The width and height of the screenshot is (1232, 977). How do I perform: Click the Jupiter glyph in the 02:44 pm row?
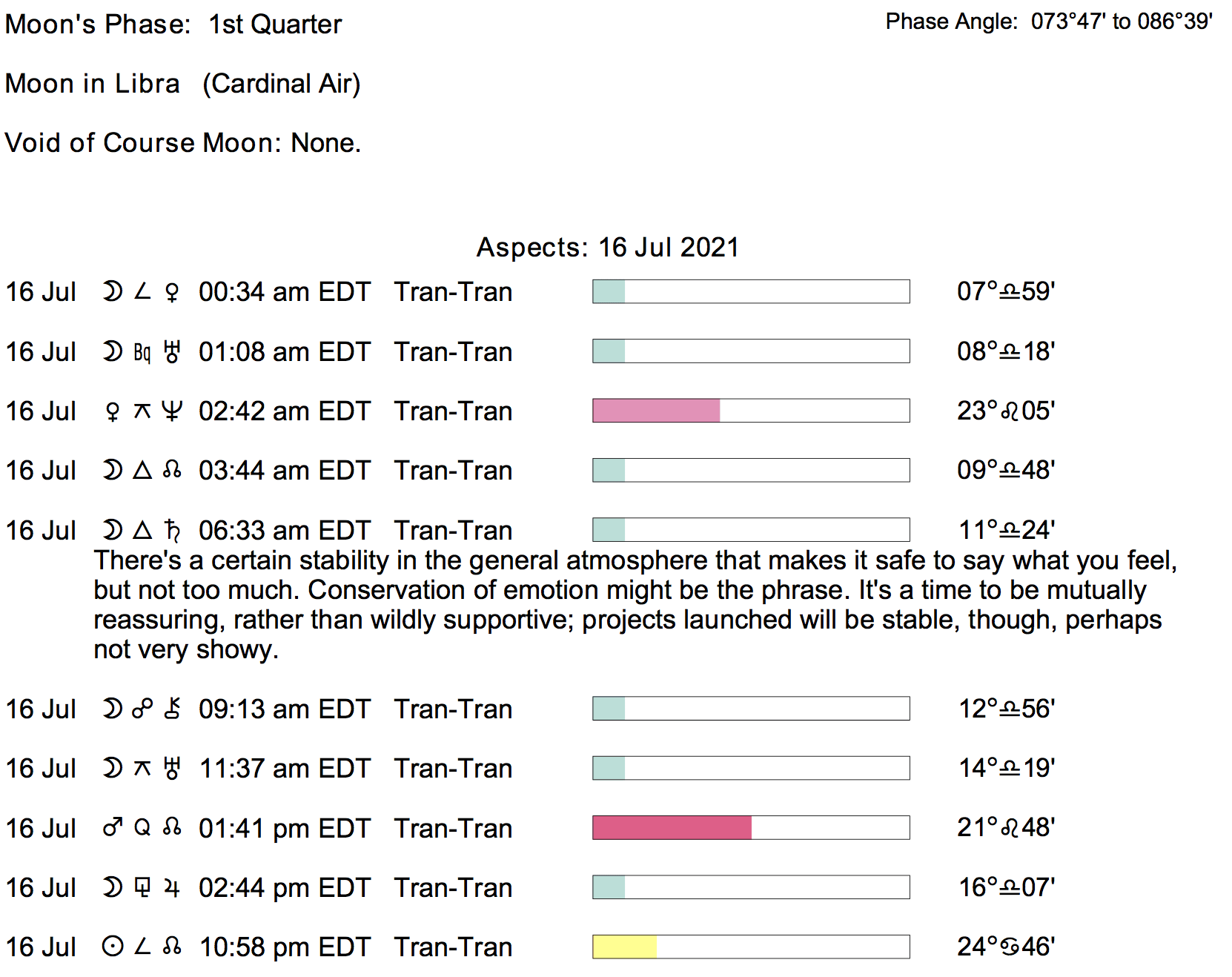click(x=172, y=887)
